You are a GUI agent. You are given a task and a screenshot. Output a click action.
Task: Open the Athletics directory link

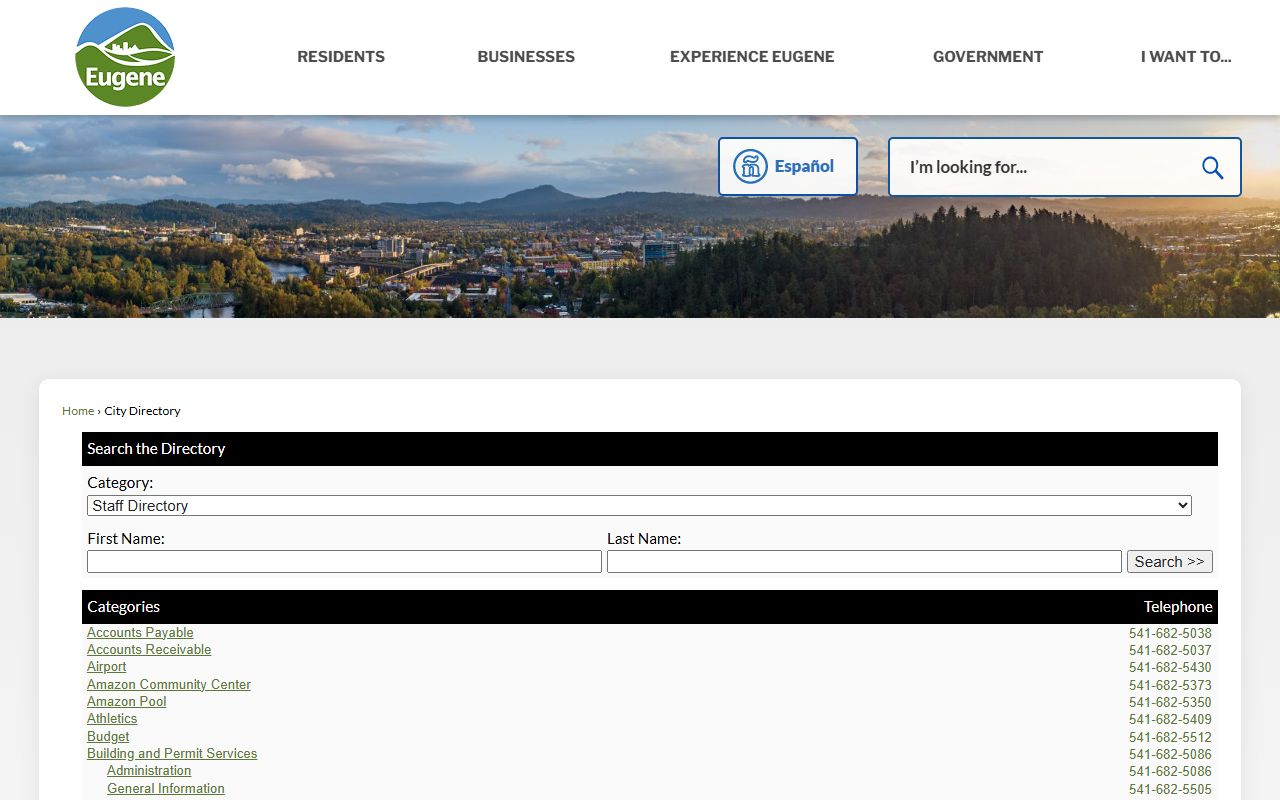click(112, 719)
